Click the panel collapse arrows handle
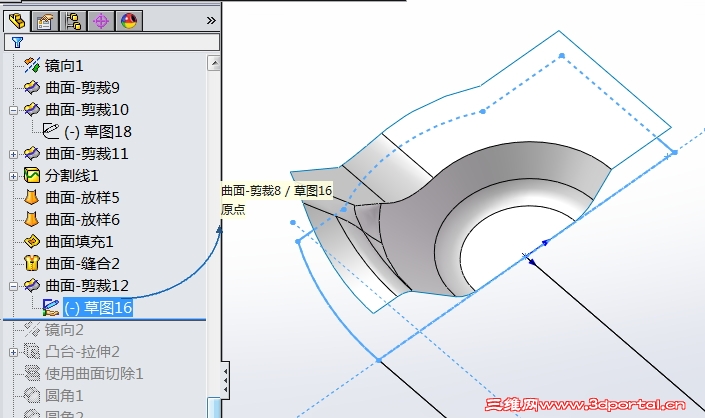Image resolution: width=705 pixels, height=418 pixels. pyautogui.click(x=225, y=380)
